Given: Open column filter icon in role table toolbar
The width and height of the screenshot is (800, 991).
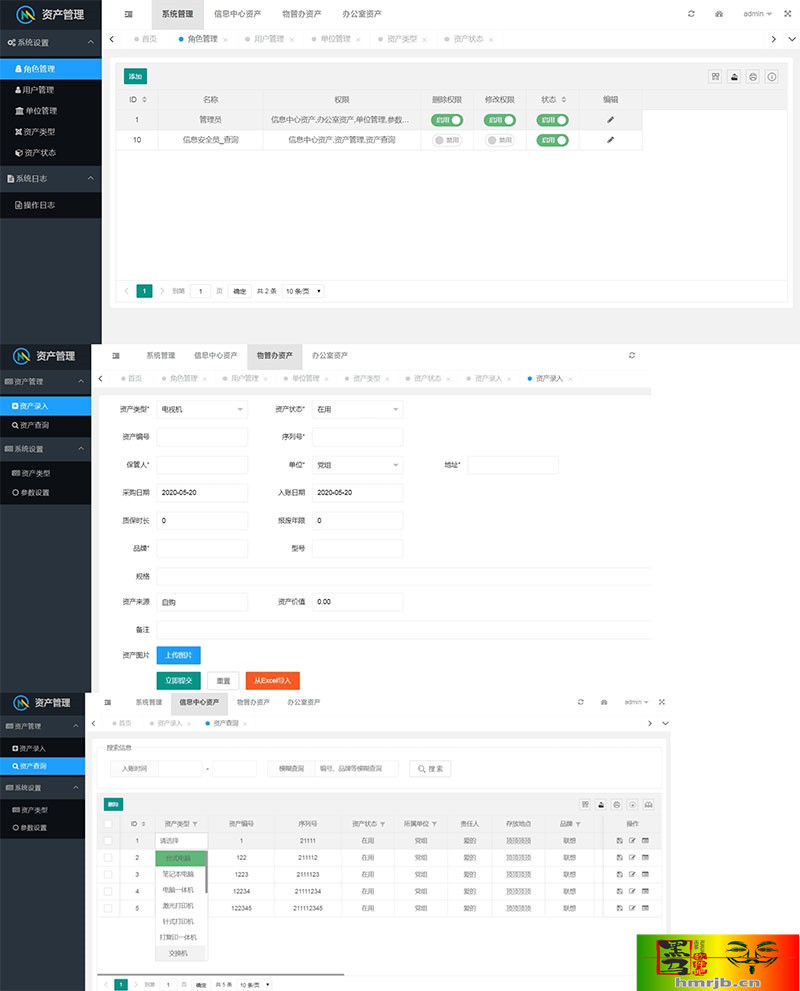Looking at the screenshot, I should [x=715, y=76].
